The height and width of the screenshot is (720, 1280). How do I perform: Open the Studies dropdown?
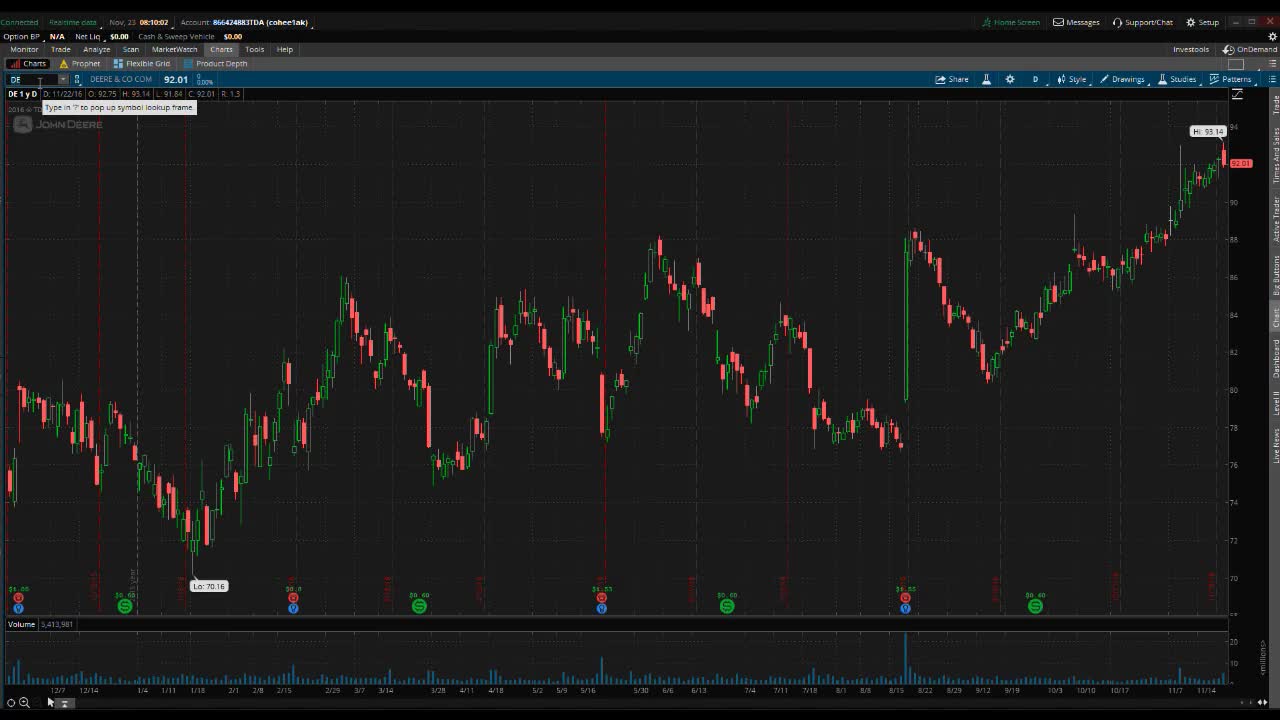(1177, 79)
